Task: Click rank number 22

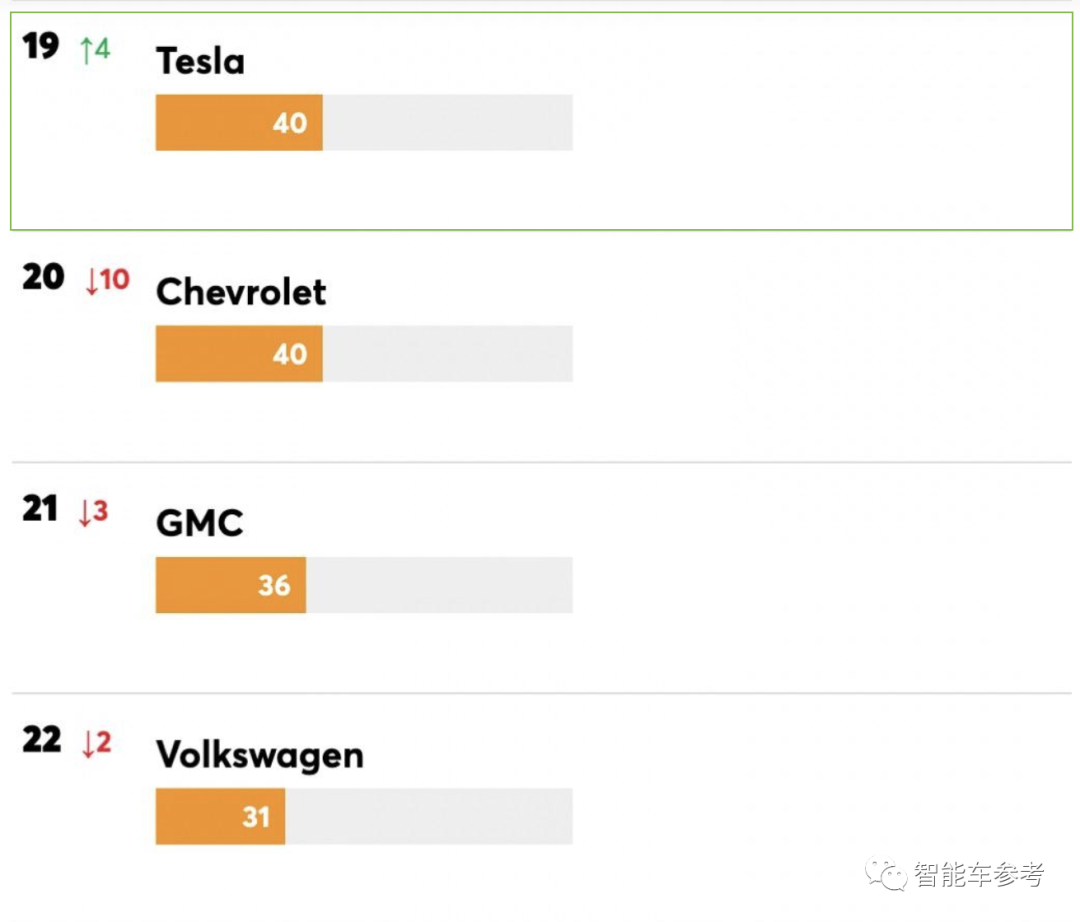Action: click(42, 741)
